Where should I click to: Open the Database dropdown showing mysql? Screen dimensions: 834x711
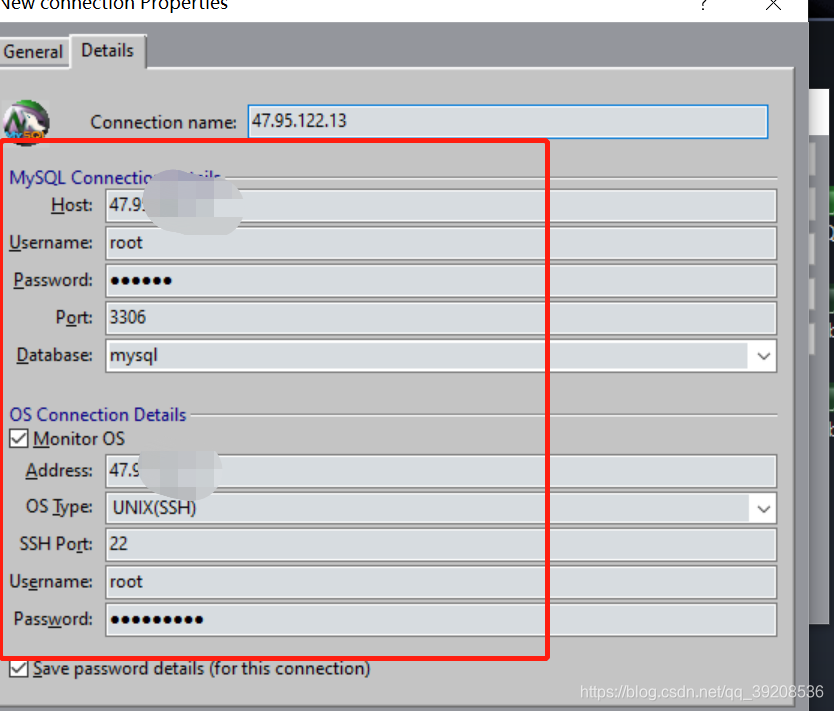763,356
